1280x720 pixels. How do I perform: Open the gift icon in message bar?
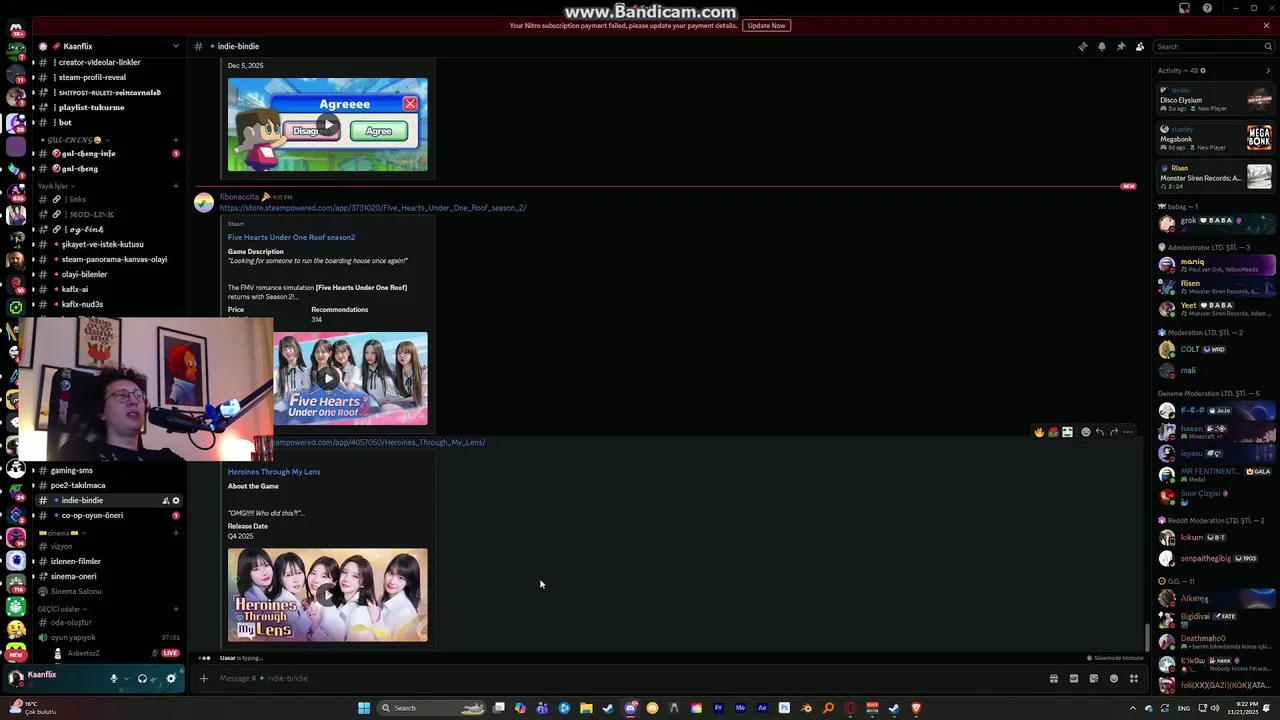(1053, 678)
